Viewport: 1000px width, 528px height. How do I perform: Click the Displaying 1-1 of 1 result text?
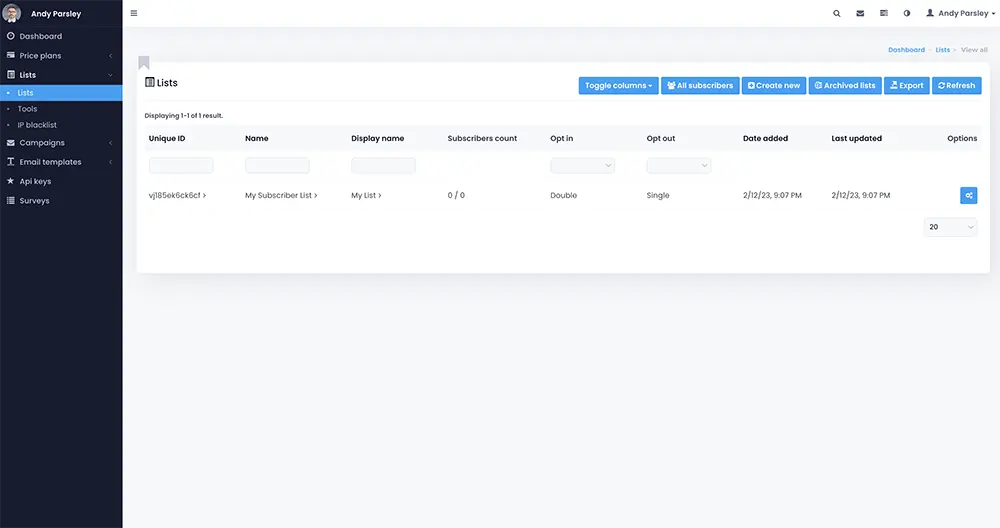[x=184, y=115]
